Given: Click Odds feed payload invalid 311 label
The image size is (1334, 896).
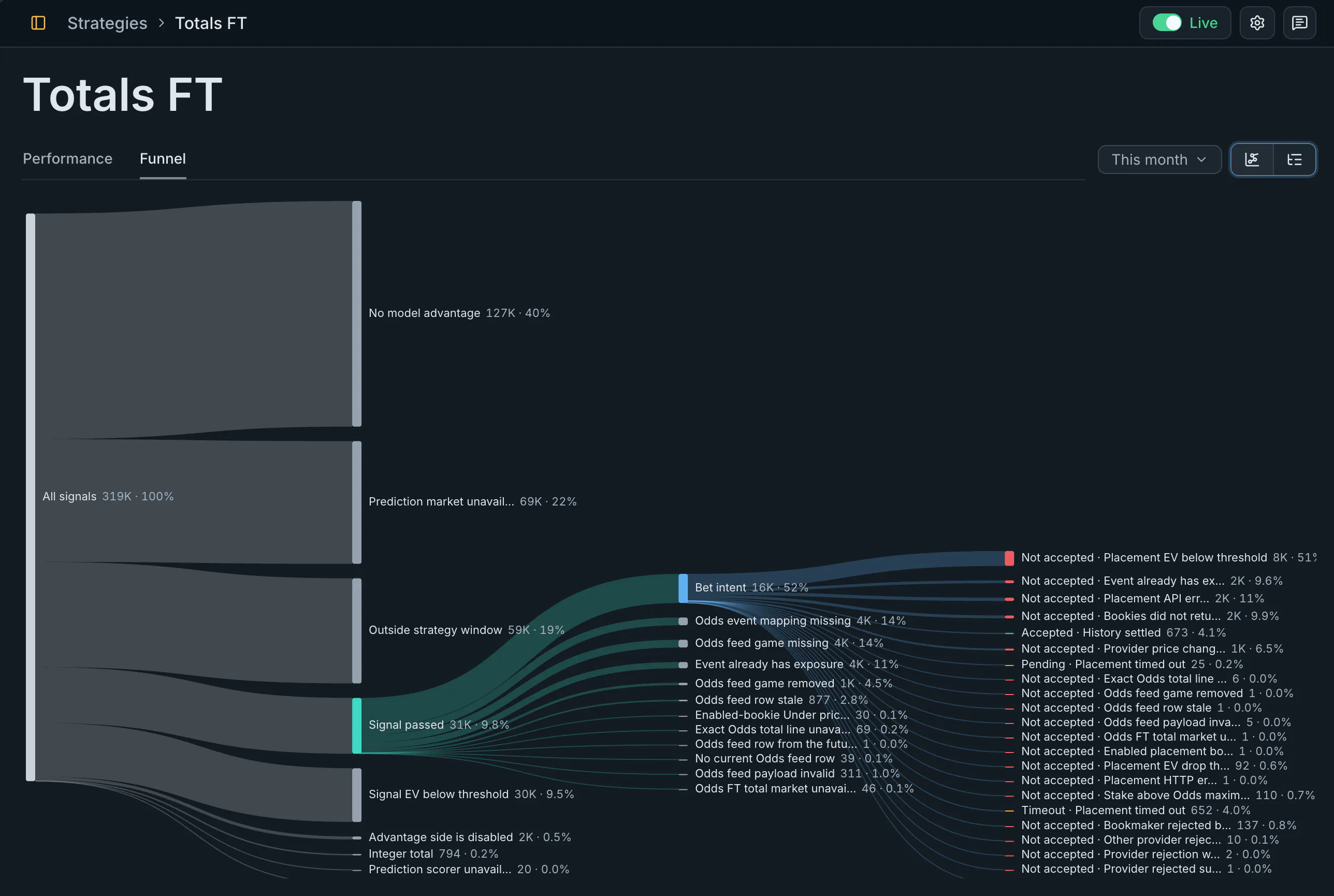Looking at the screenshot, I should pyautogui.click(x=797, y=773).
